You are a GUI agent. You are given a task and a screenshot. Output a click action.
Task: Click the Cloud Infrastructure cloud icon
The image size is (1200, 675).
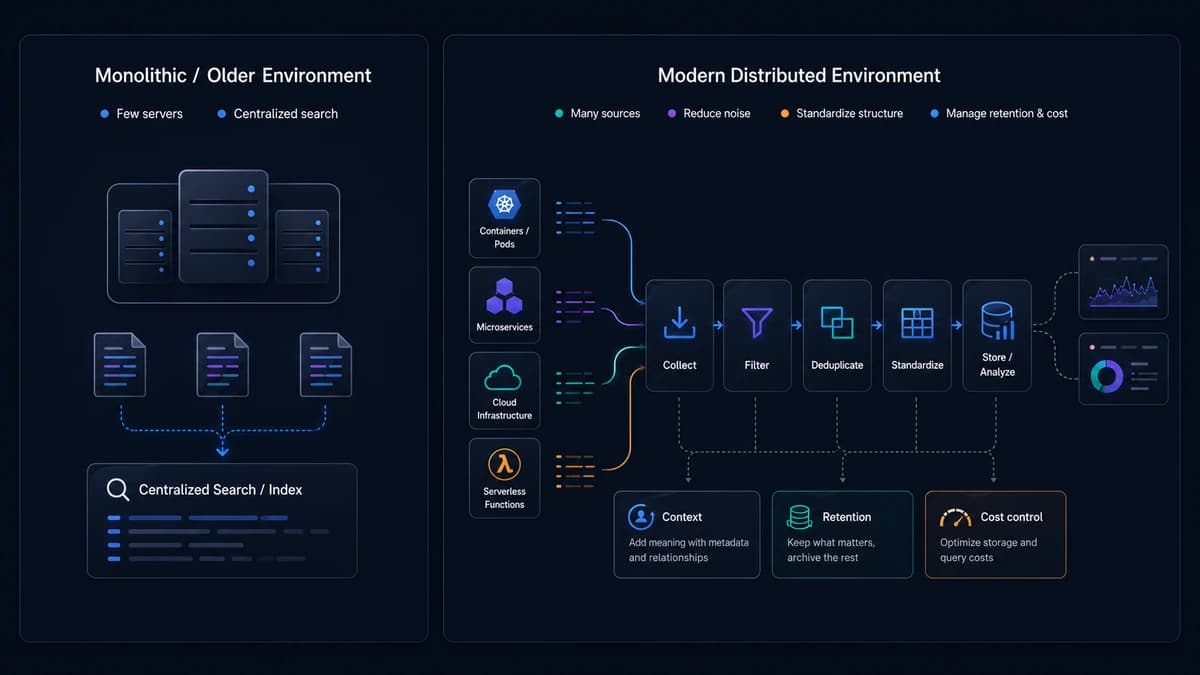tap(504, 377)
